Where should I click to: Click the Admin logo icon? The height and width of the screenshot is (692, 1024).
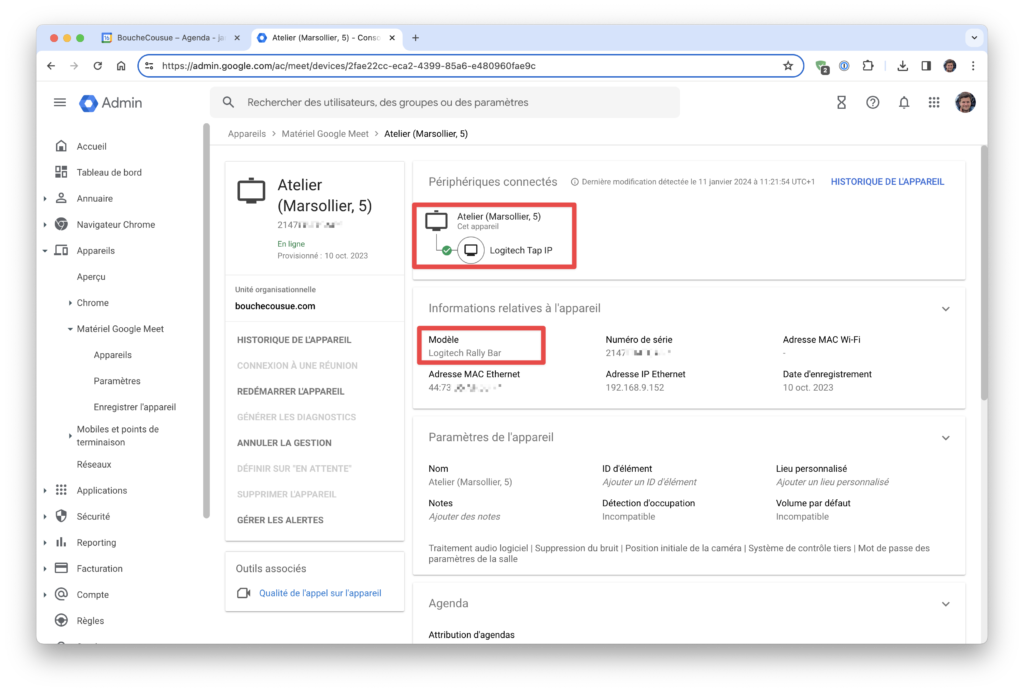89,103
